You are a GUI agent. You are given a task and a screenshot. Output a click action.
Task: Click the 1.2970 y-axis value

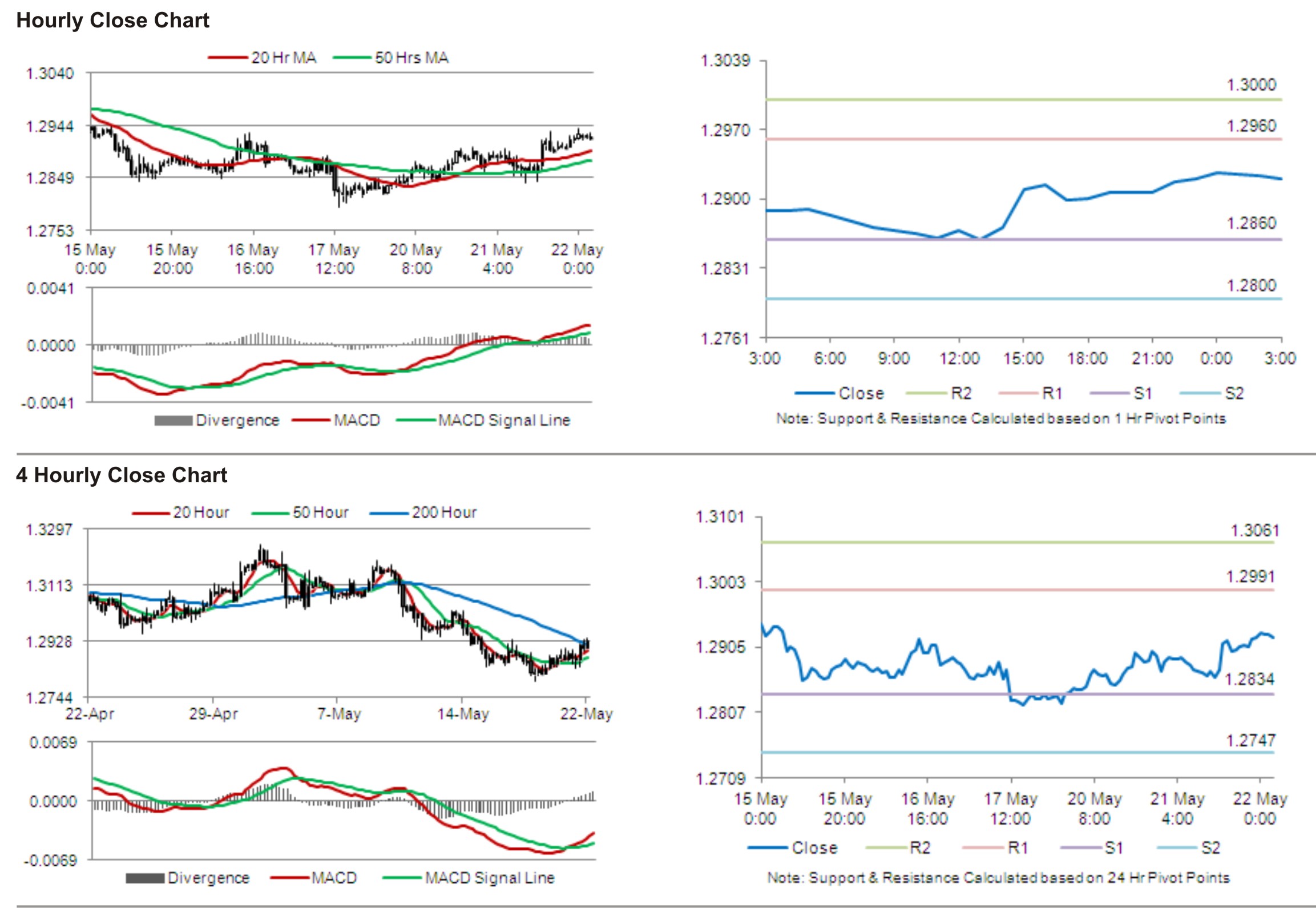pos(725,130)
